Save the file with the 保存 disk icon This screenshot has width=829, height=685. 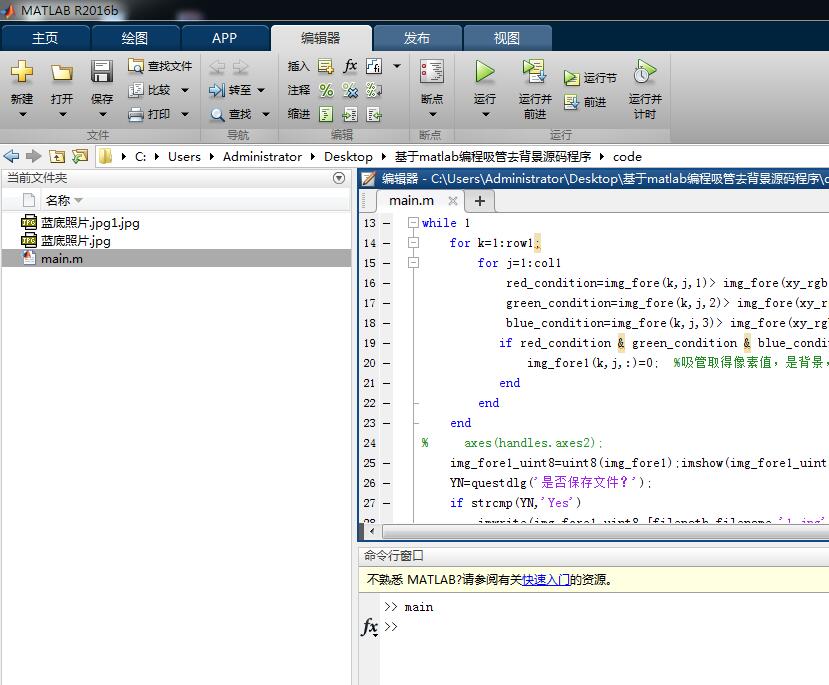102,71
